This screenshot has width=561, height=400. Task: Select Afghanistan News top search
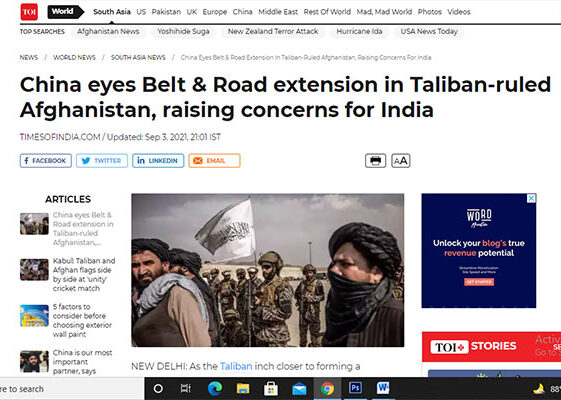pos(108,31)
